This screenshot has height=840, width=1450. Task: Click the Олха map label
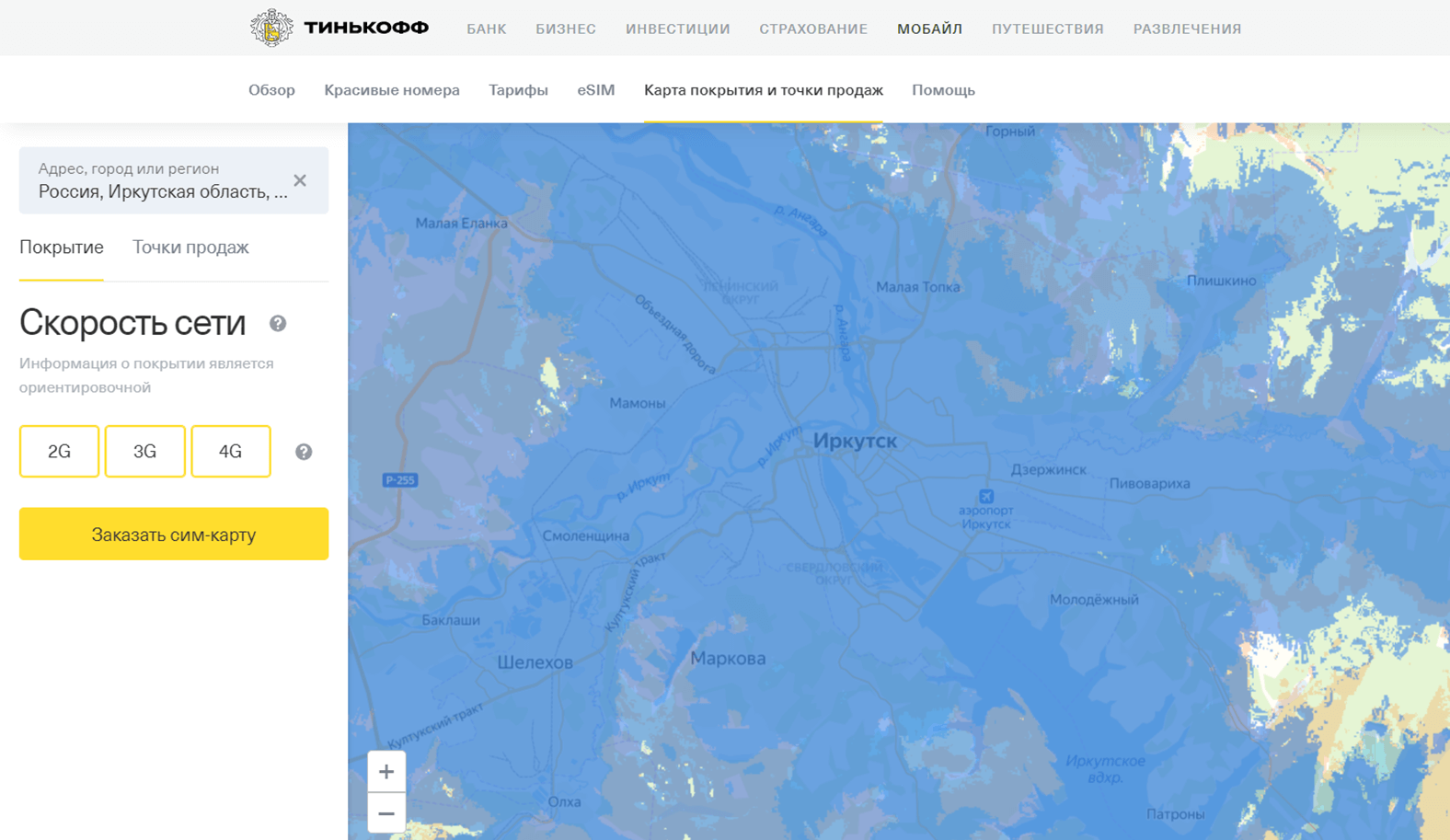pos(564,802)
